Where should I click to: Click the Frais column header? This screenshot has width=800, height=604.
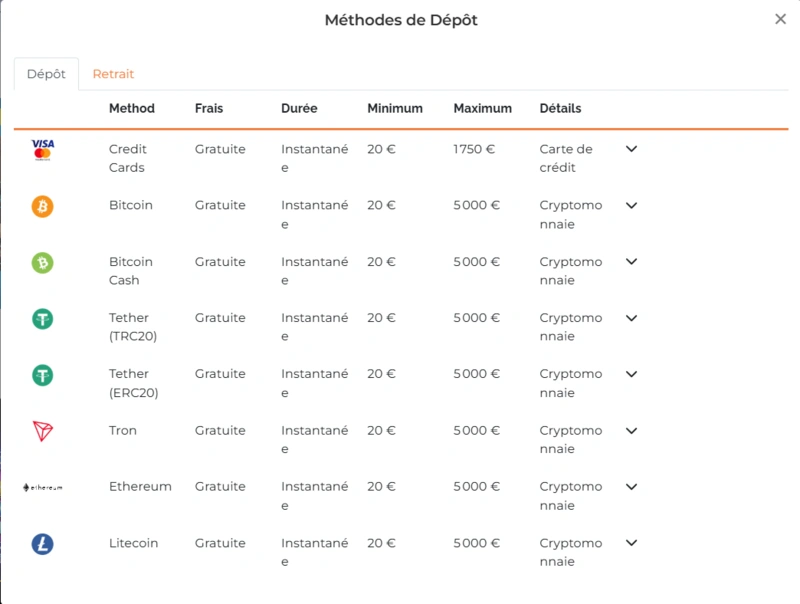point(211,108)
